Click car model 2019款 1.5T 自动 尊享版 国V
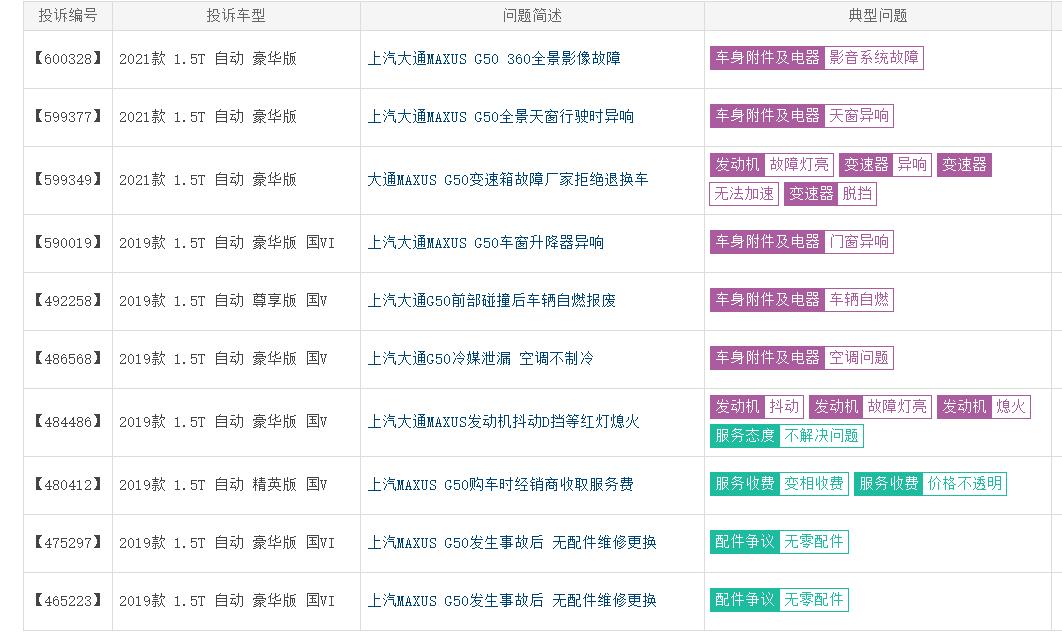The image size is (1062, 640). (x=224, y=301)
